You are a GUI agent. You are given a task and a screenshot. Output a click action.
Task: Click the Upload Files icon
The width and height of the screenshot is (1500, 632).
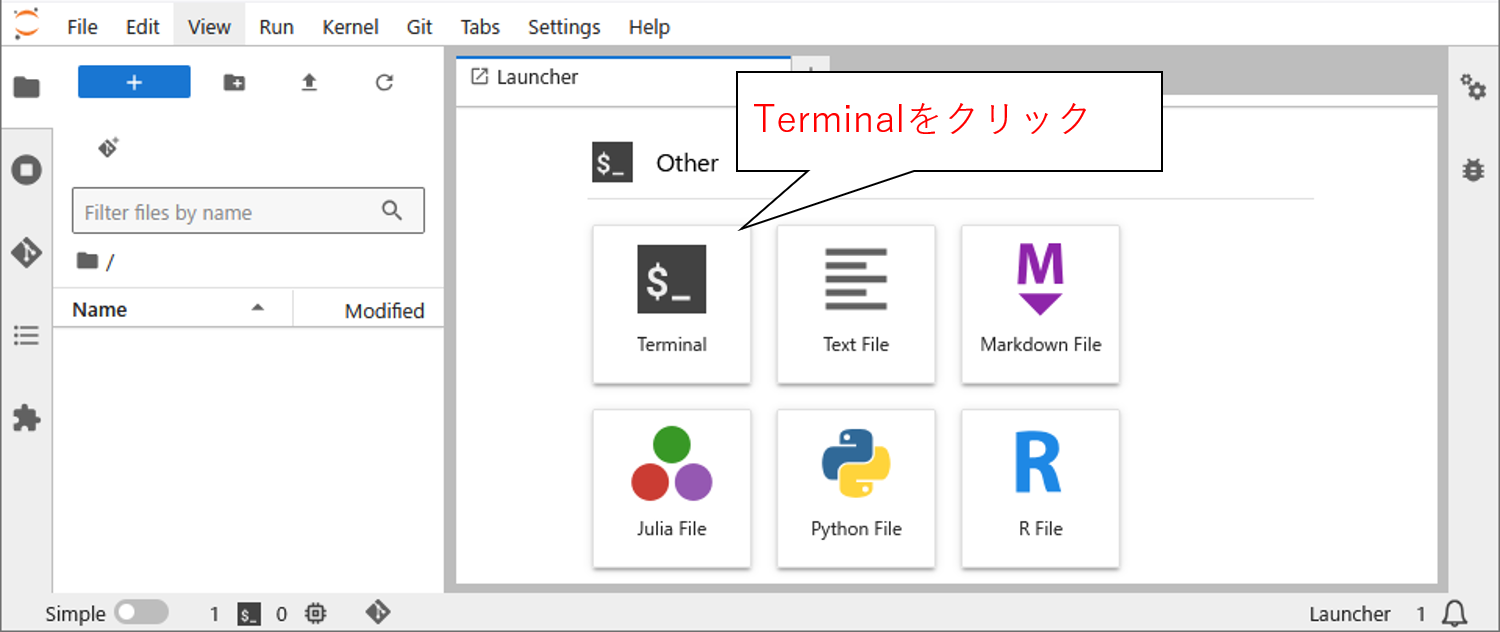(309, 83)
